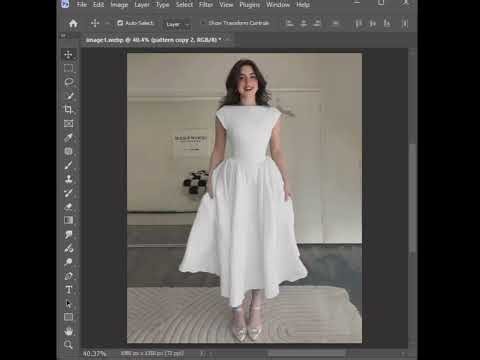Select the Pen tool
Image resolution: width=480 pixels, height=360 pixels.
point(68,276)
